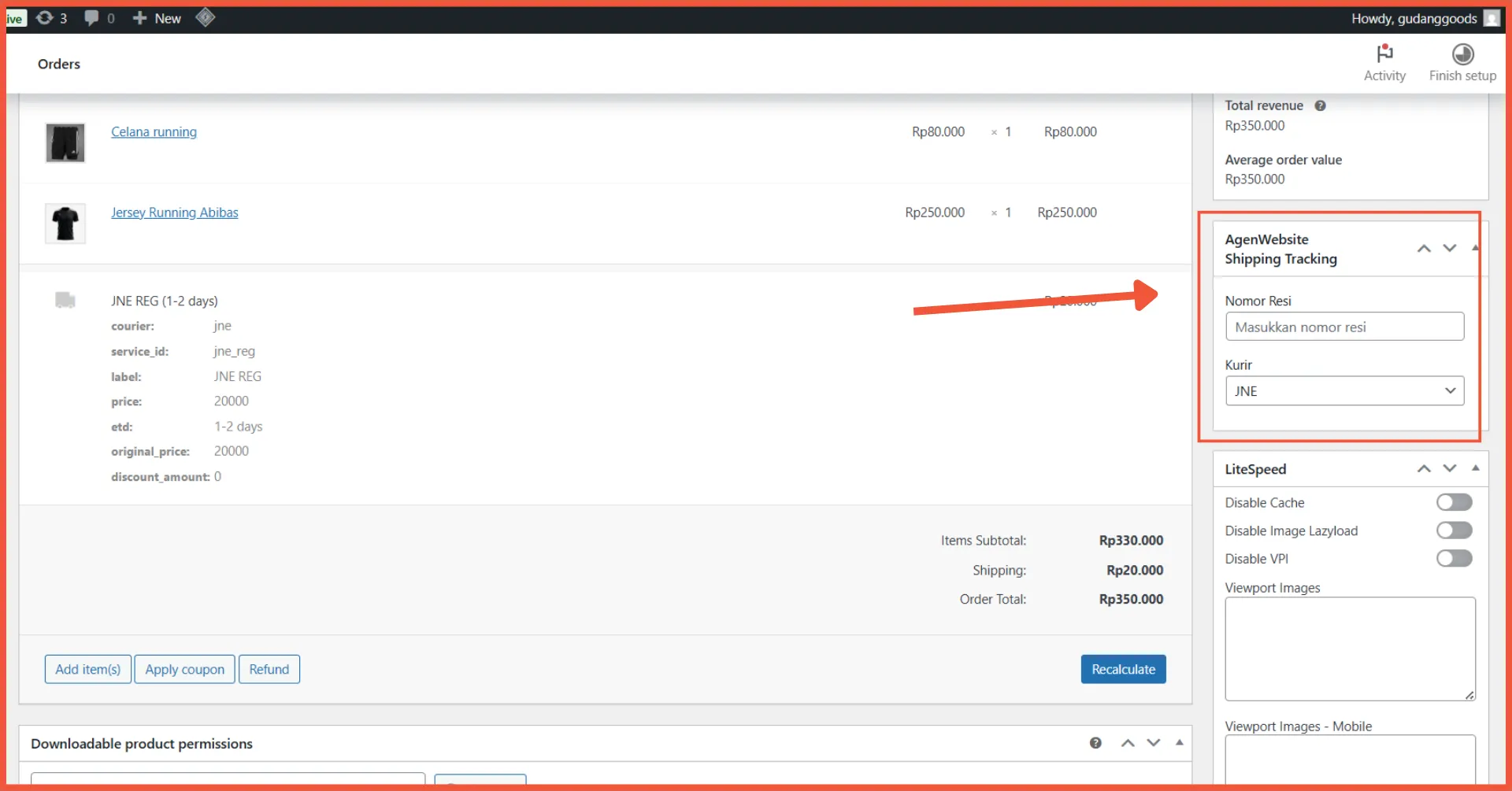The height and width of the screenshot is (791, 1512).
Task: Move AgenWebsite Shipping Tracking panel up
Action: 1424,249
